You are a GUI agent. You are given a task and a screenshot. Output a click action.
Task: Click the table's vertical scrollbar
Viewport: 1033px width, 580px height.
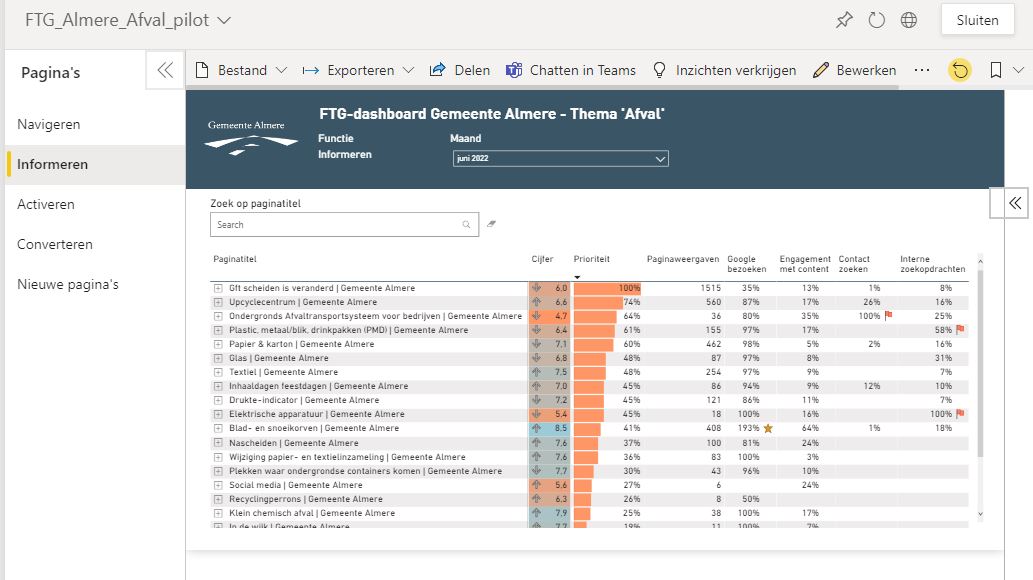tap(980, 362)
